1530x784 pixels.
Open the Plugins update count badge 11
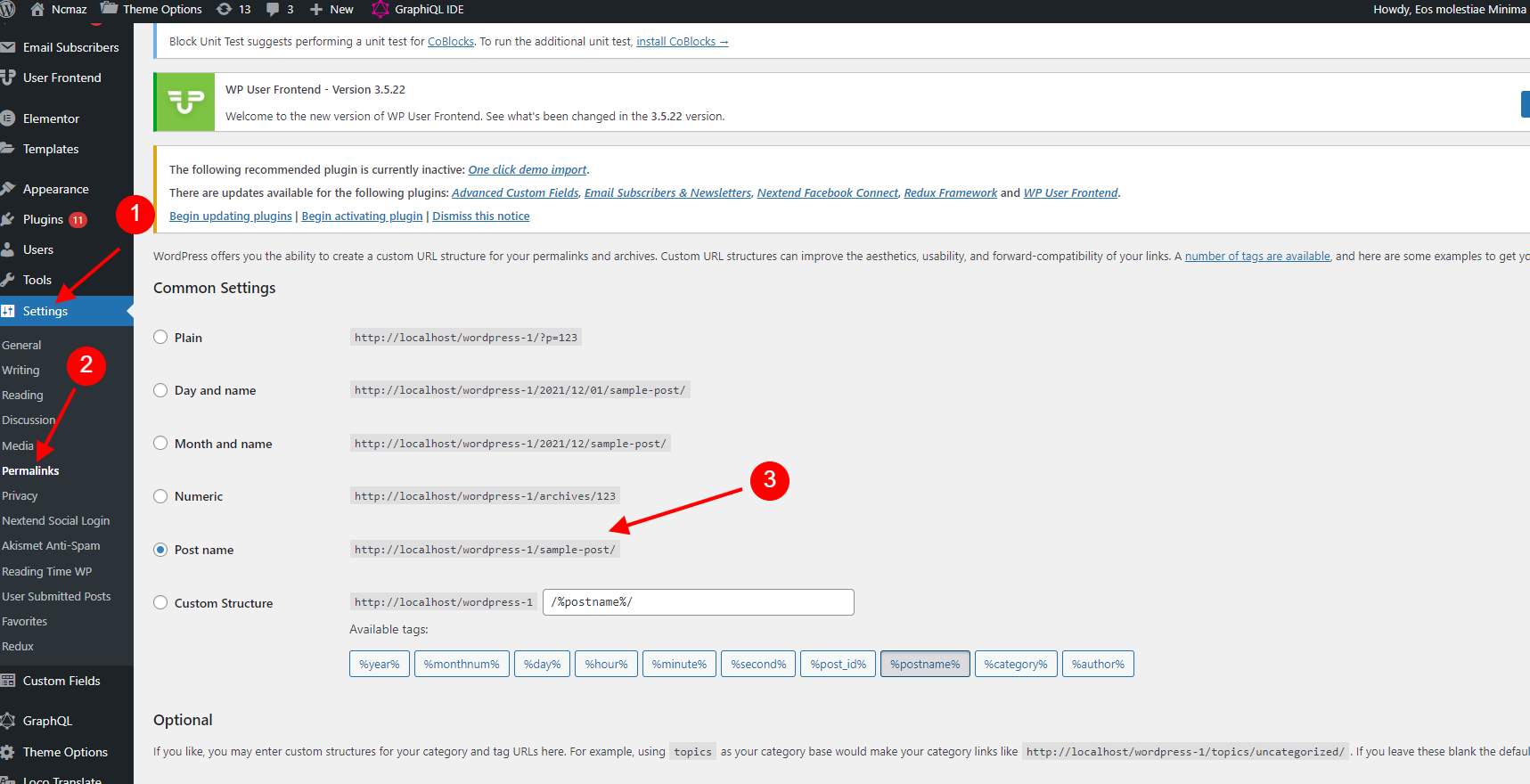tap(78, 220)
